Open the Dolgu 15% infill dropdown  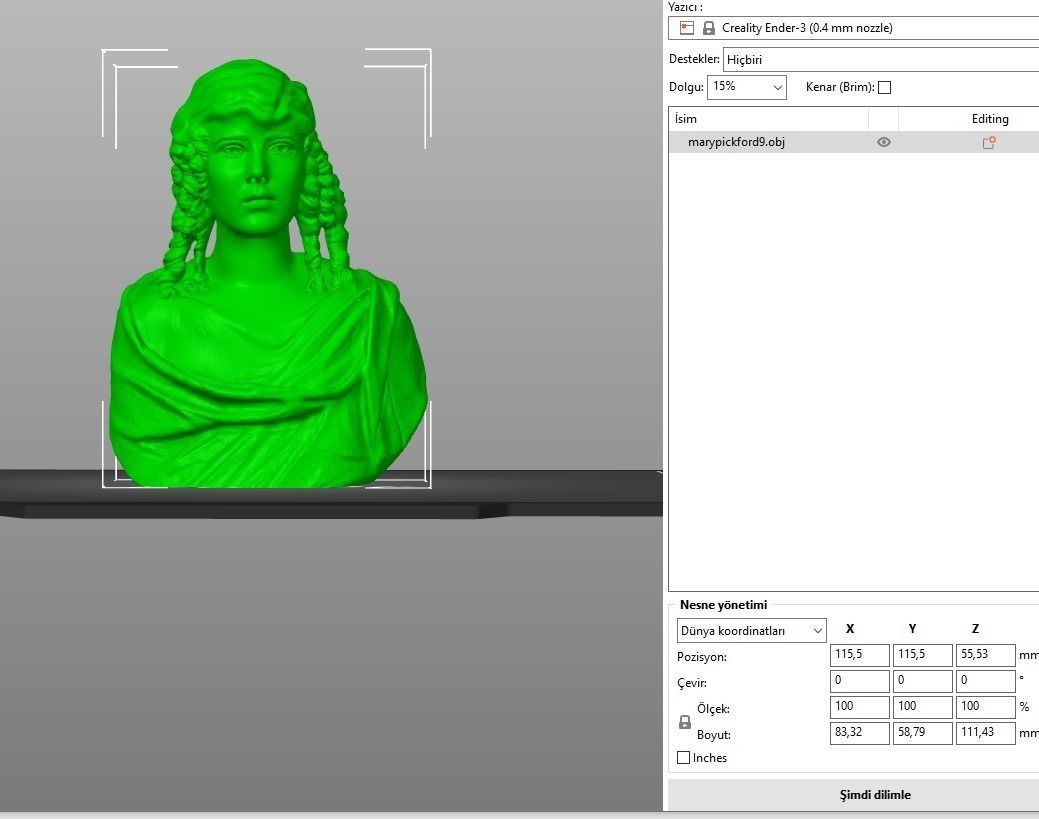coord(747,87)
